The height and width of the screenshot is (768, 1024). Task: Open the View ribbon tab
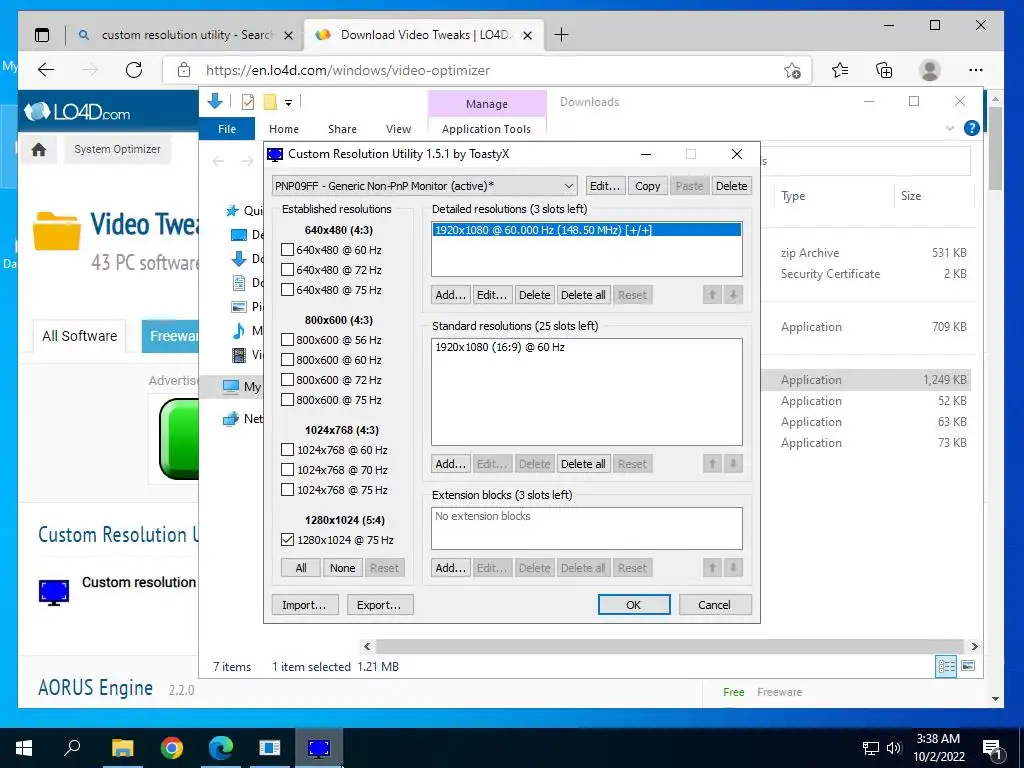[398, 129]
